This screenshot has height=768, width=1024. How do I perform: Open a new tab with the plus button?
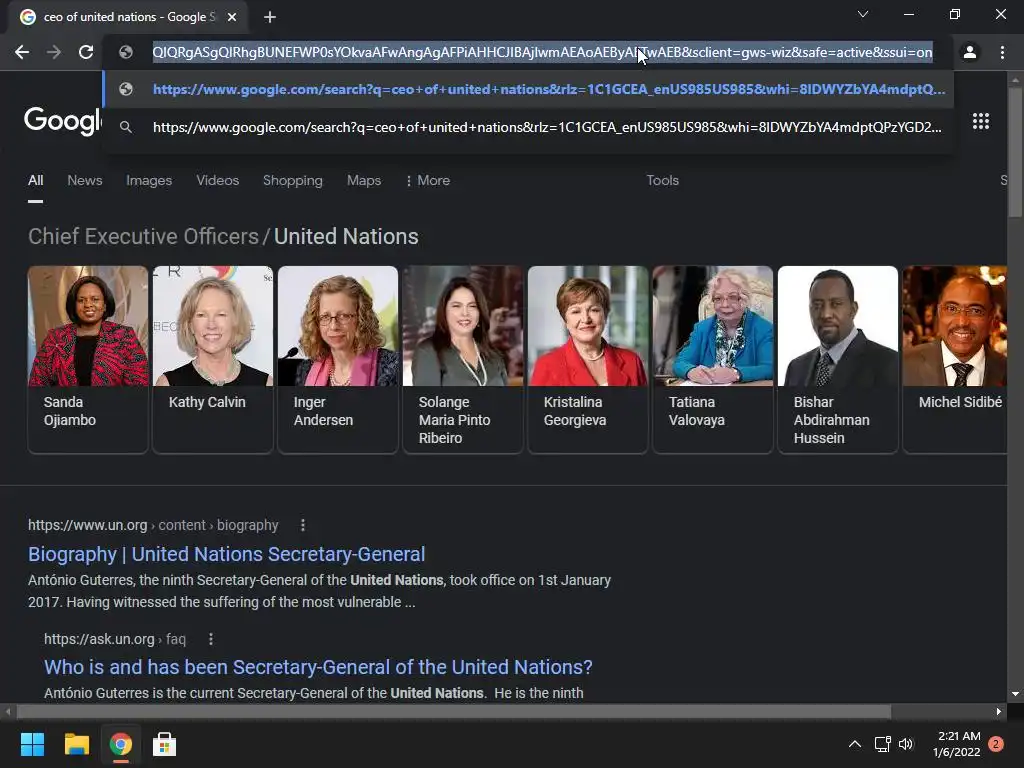pyautogui.click(x=270, y=17)
